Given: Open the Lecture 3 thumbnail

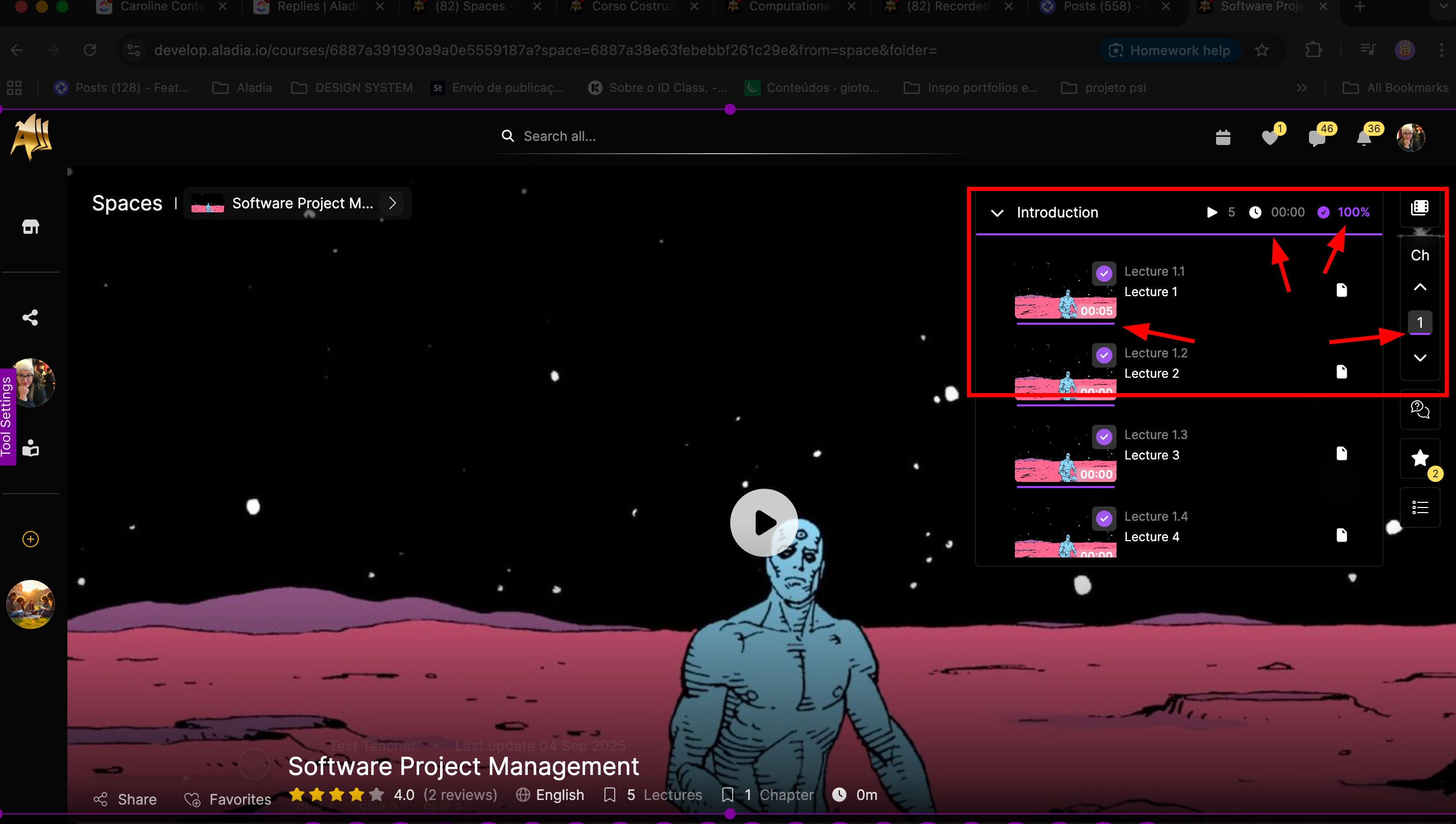Looking at the screenshot, I should (x=1065, y=455).
